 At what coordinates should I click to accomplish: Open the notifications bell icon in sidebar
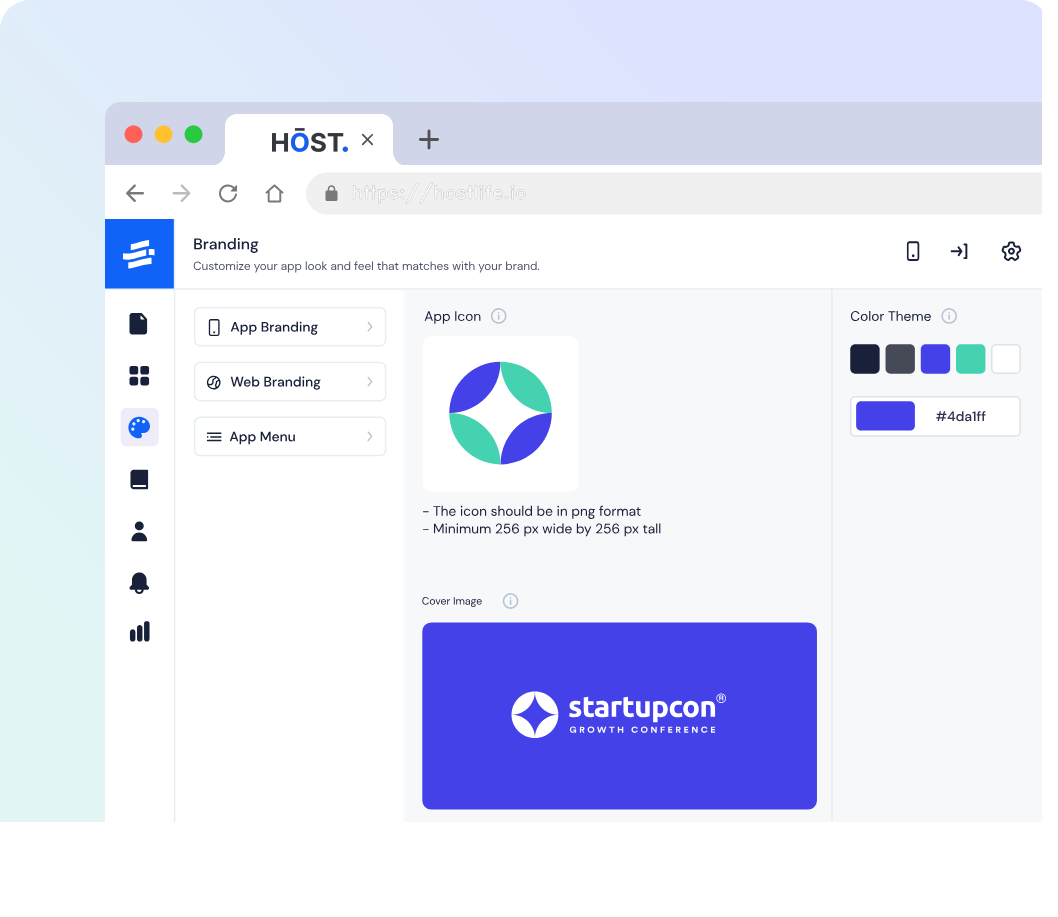[x=139, y=583]
